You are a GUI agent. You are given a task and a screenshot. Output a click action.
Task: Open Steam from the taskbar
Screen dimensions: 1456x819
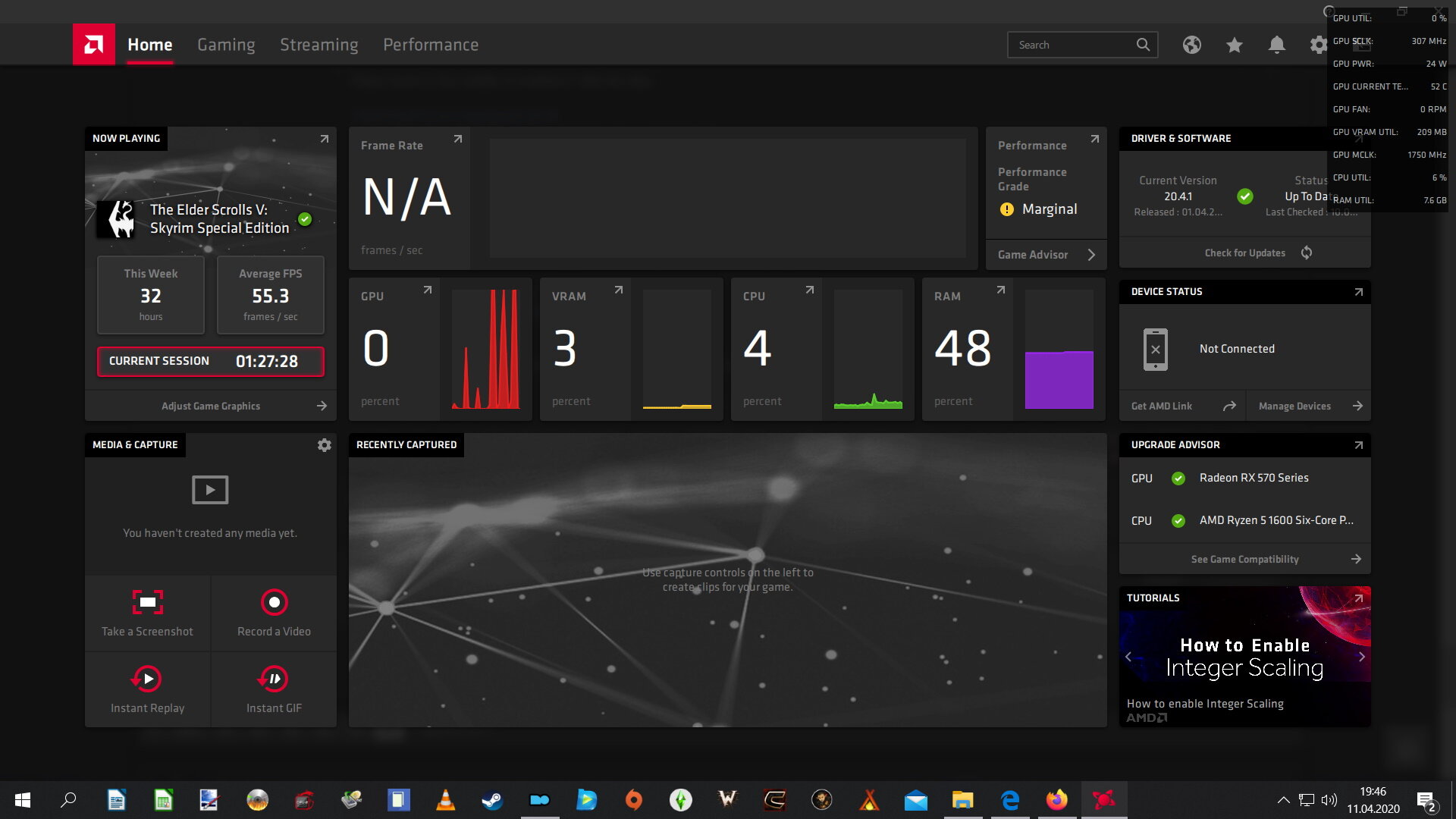pyautogui.click(x=492, y=800)
